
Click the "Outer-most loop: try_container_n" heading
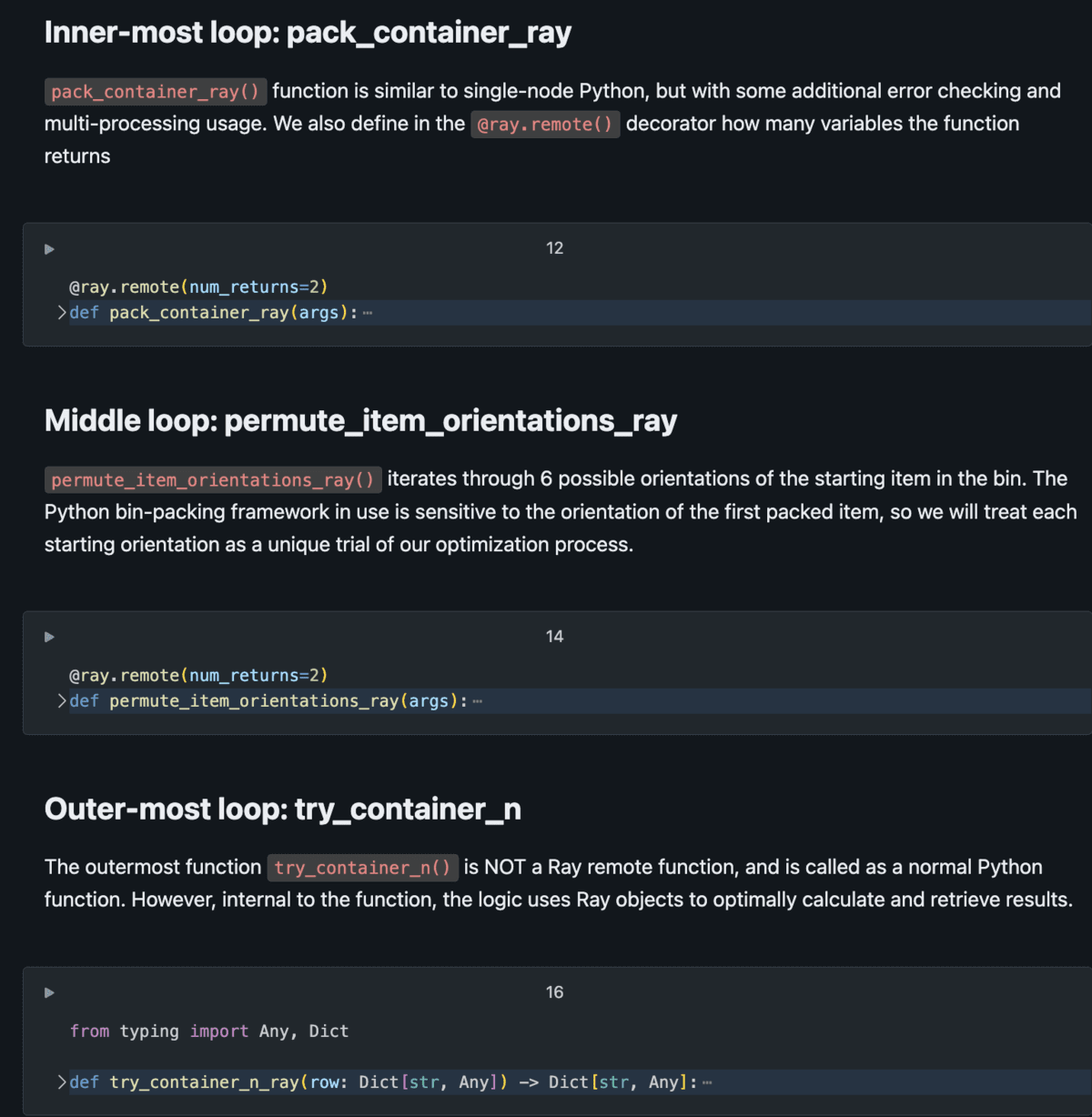coord(282,810)
